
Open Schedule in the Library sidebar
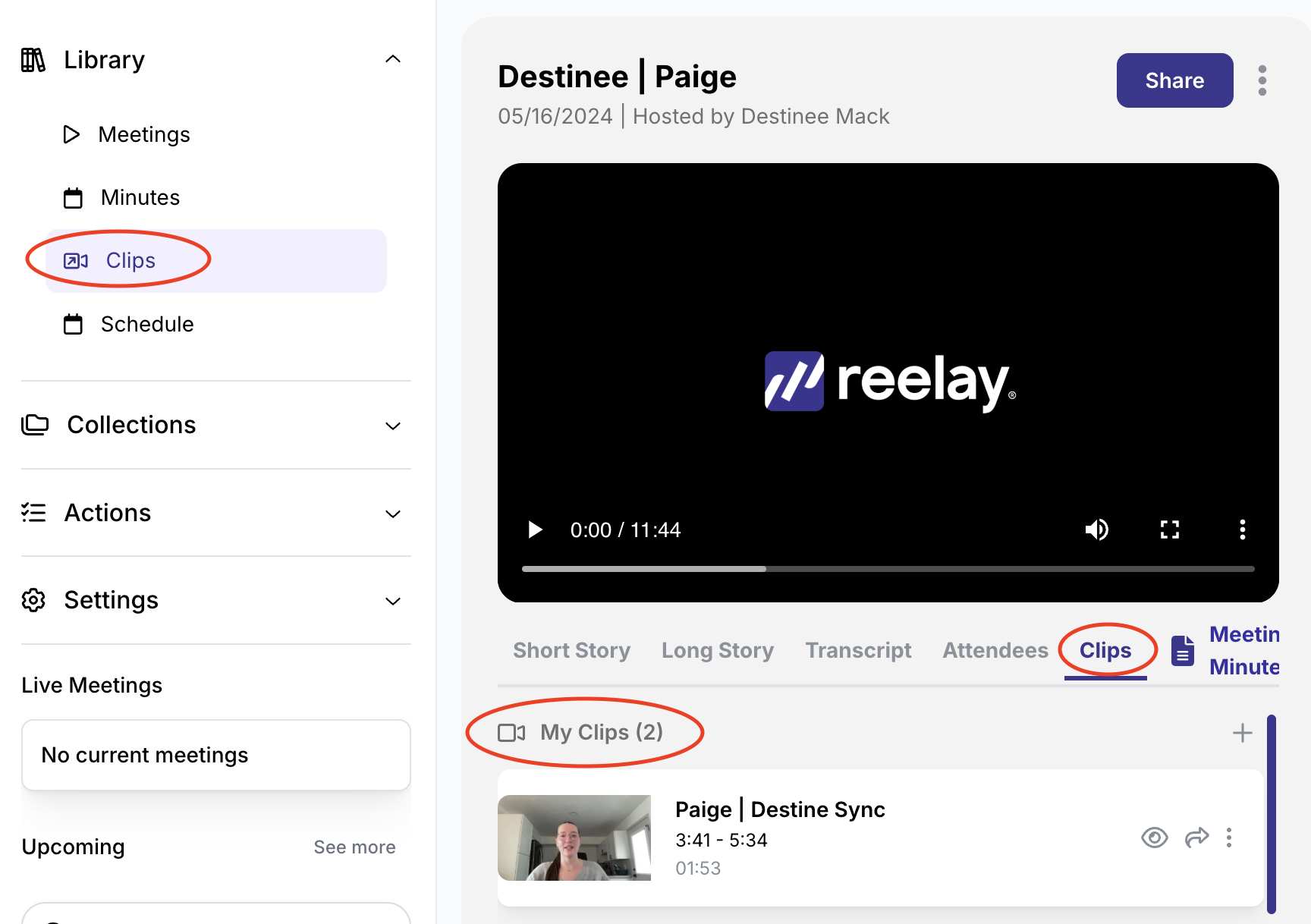pos(147,324)
